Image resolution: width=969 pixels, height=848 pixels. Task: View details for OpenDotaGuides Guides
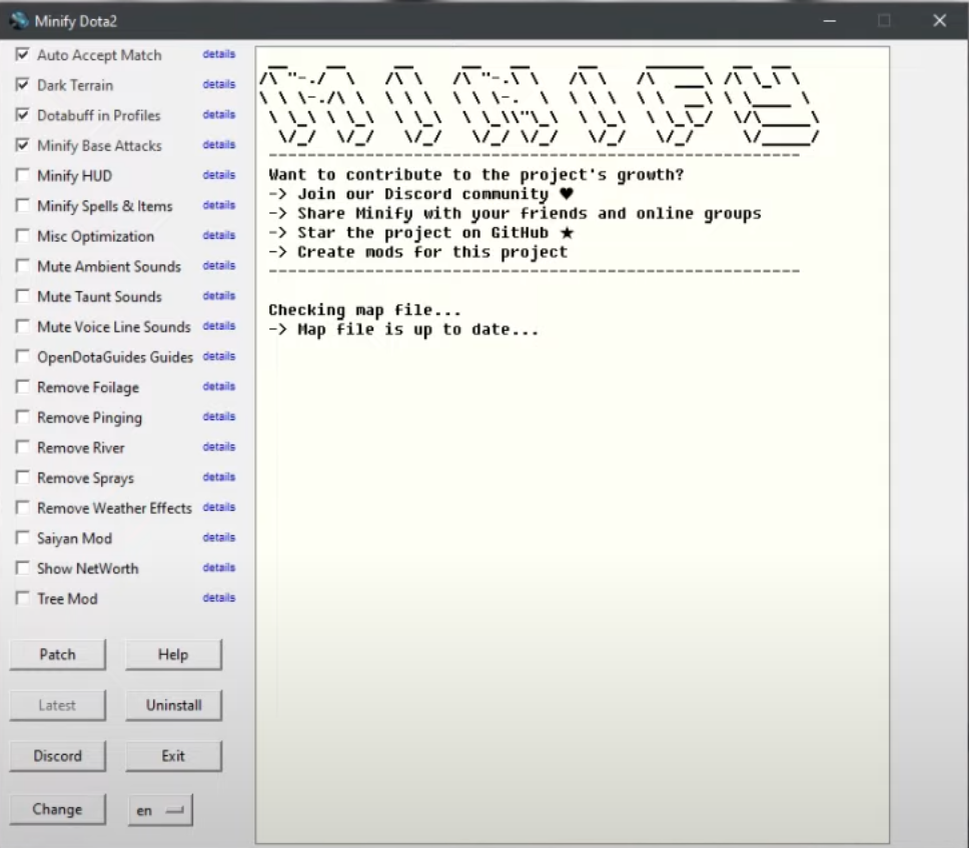[x=219, y=356]
